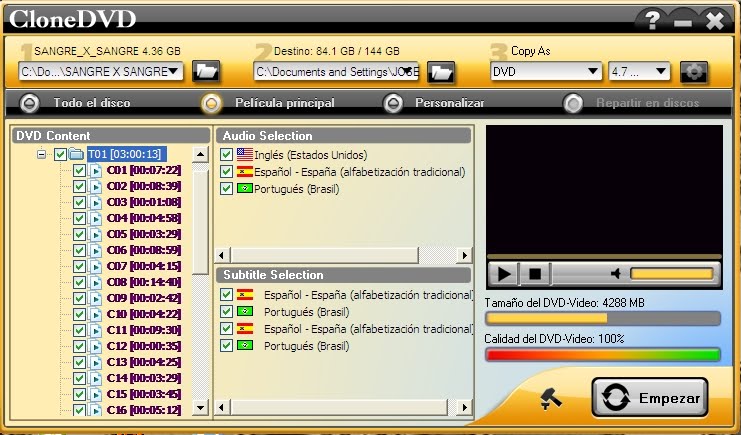Uncheck first Portugués (Brasil) subtitle checkbox
The image size is (741, 435).
[226, 312]
